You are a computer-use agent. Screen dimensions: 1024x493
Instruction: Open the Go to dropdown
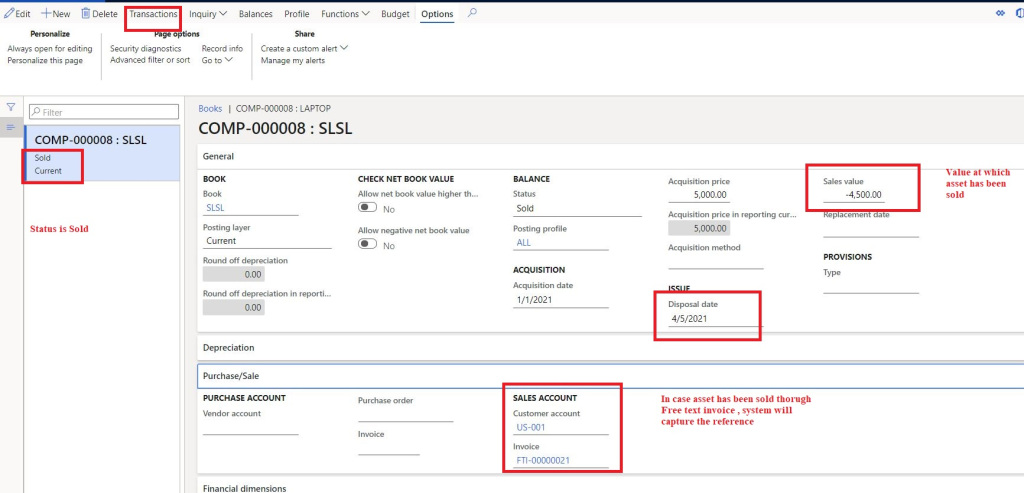tap(217, 60)
